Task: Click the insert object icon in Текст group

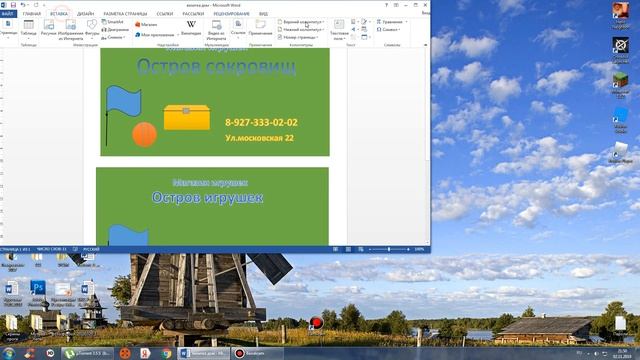Action: point(364,37)
